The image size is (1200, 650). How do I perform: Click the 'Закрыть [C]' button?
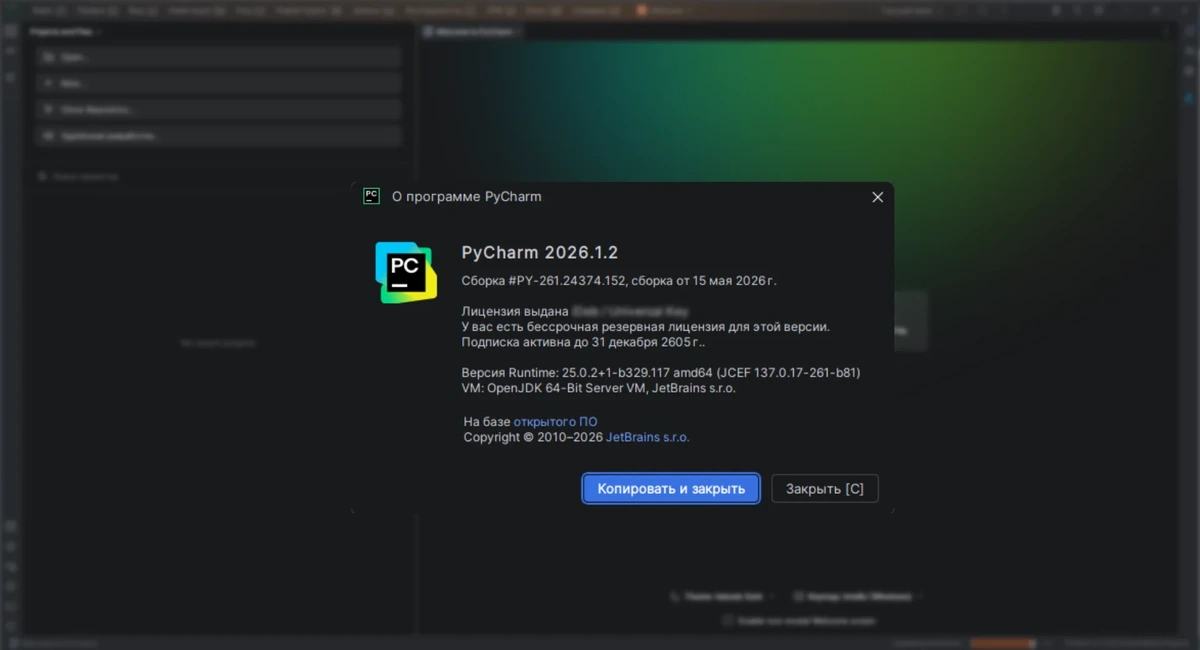[x=825, y=489]
